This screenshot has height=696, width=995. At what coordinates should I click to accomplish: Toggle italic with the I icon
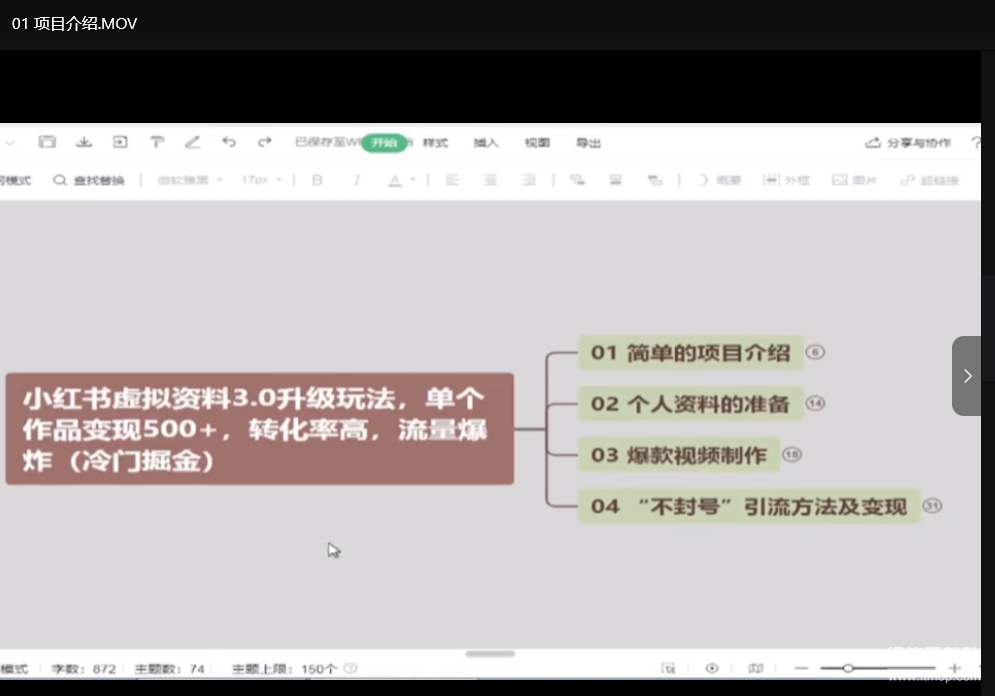pos(357,180)
